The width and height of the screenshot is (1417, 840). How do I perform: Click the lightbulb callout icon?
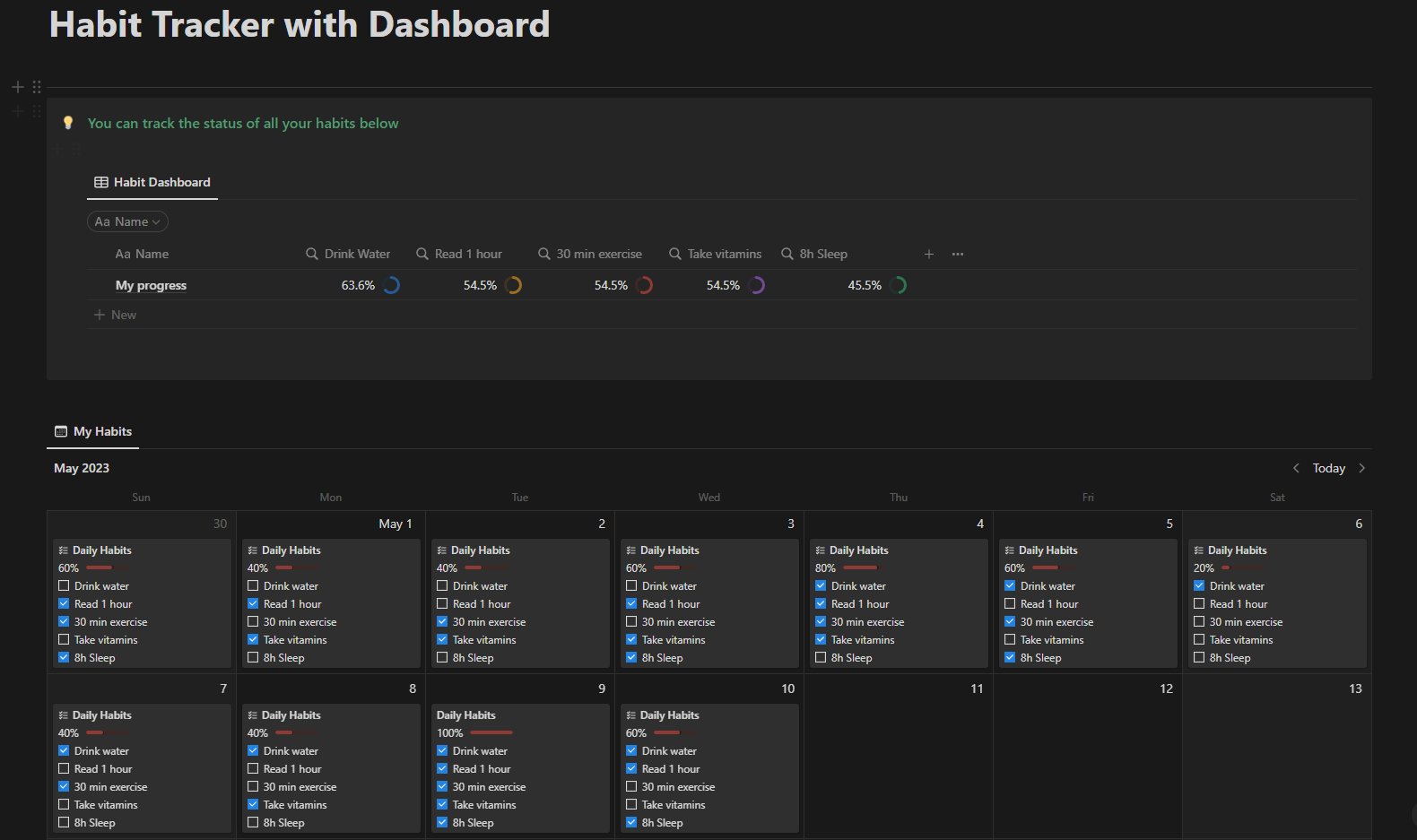[68, 123]
